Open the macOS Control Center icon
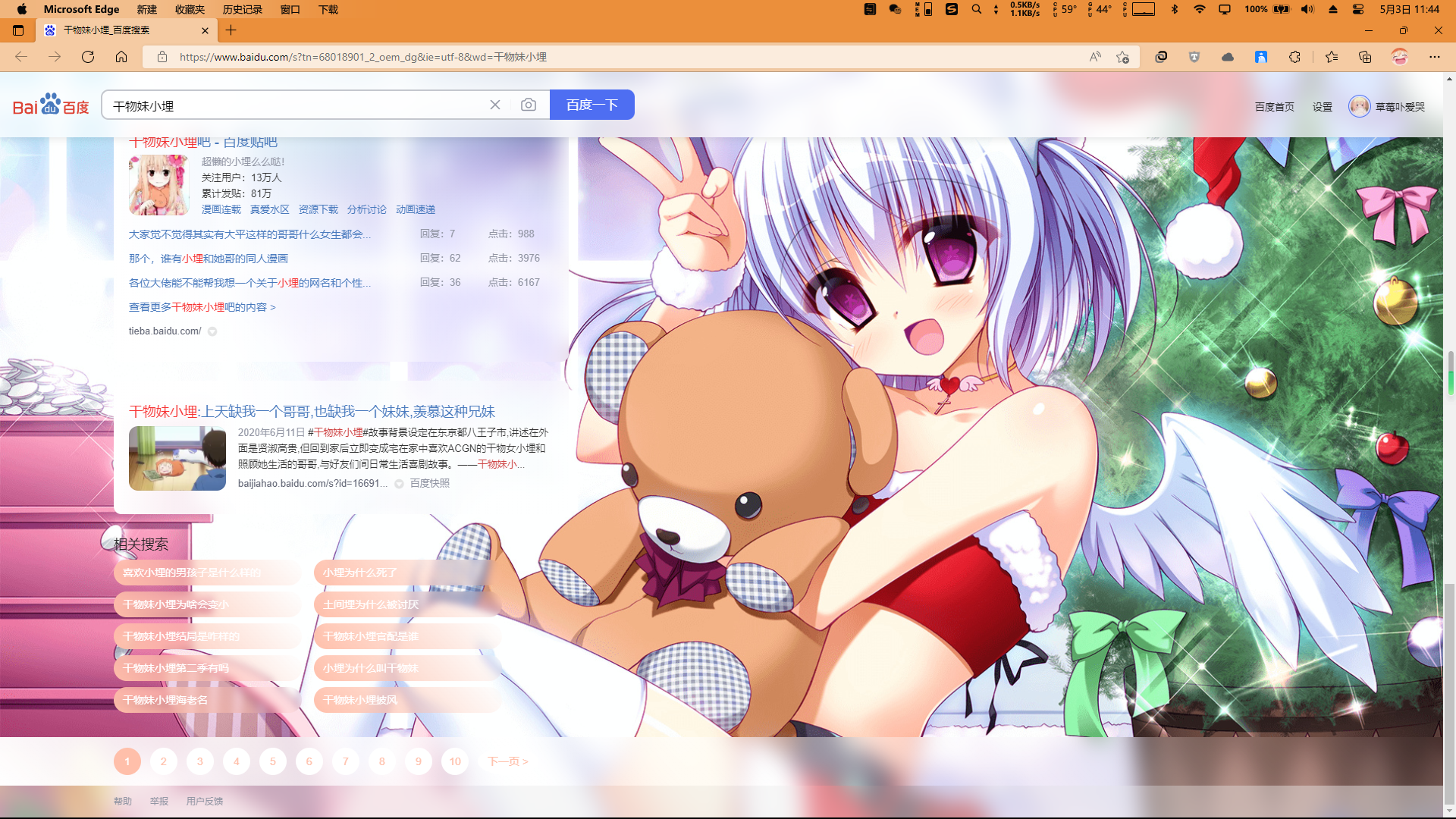 (x=1358, y=9)
